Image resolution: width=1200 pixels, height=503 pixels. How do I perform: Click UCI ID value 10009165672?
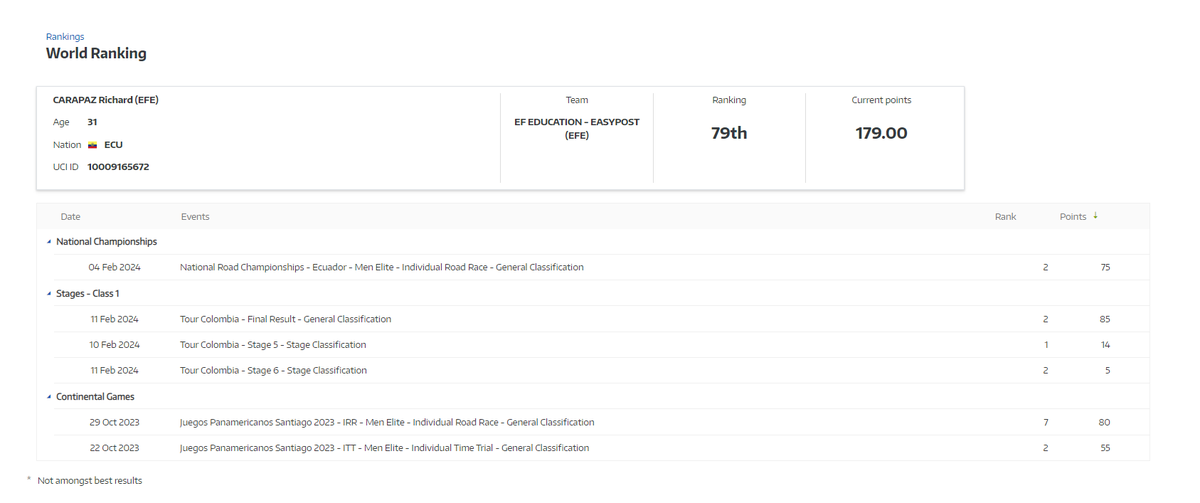click(x=118, y=167)
